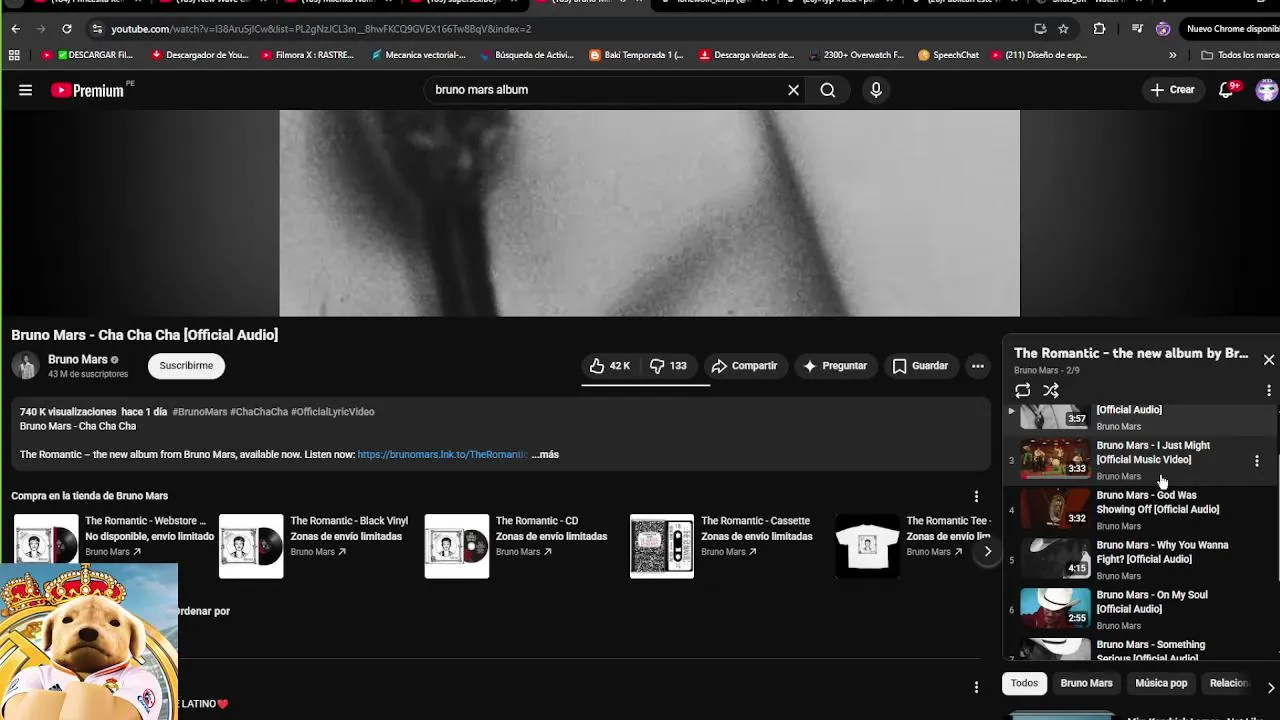Open options for I Just Might video
This screenshot has height=720, width=1280.
(1257, 461)
